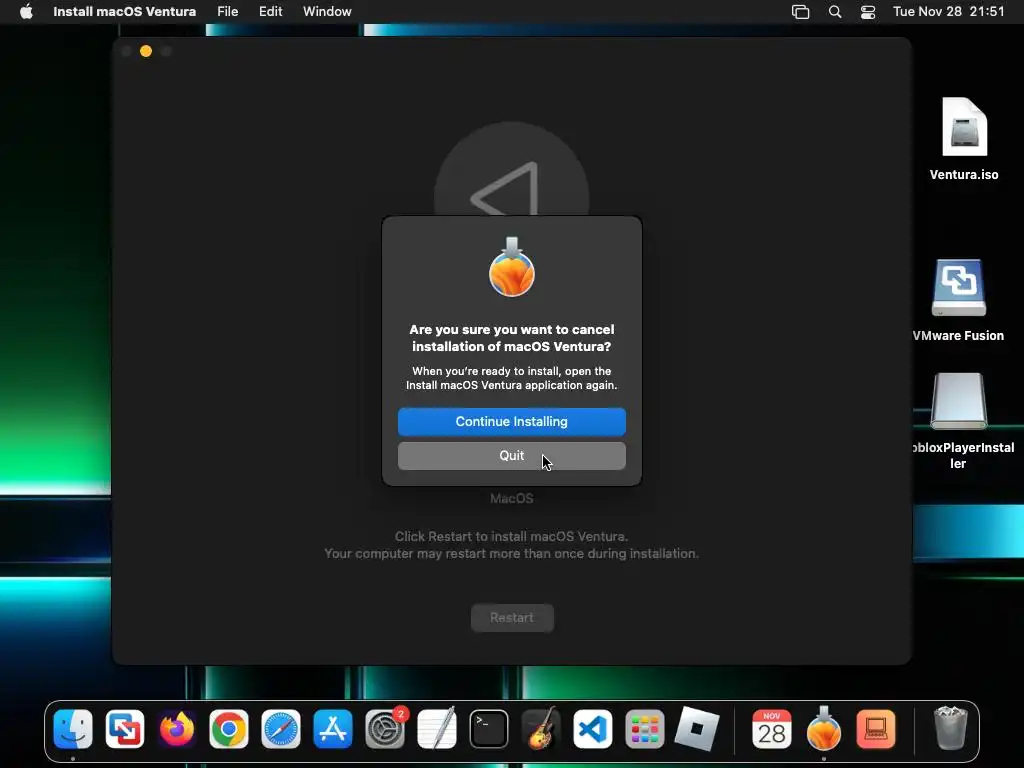Click the Quit button in dialog

[x=511, y=456]
